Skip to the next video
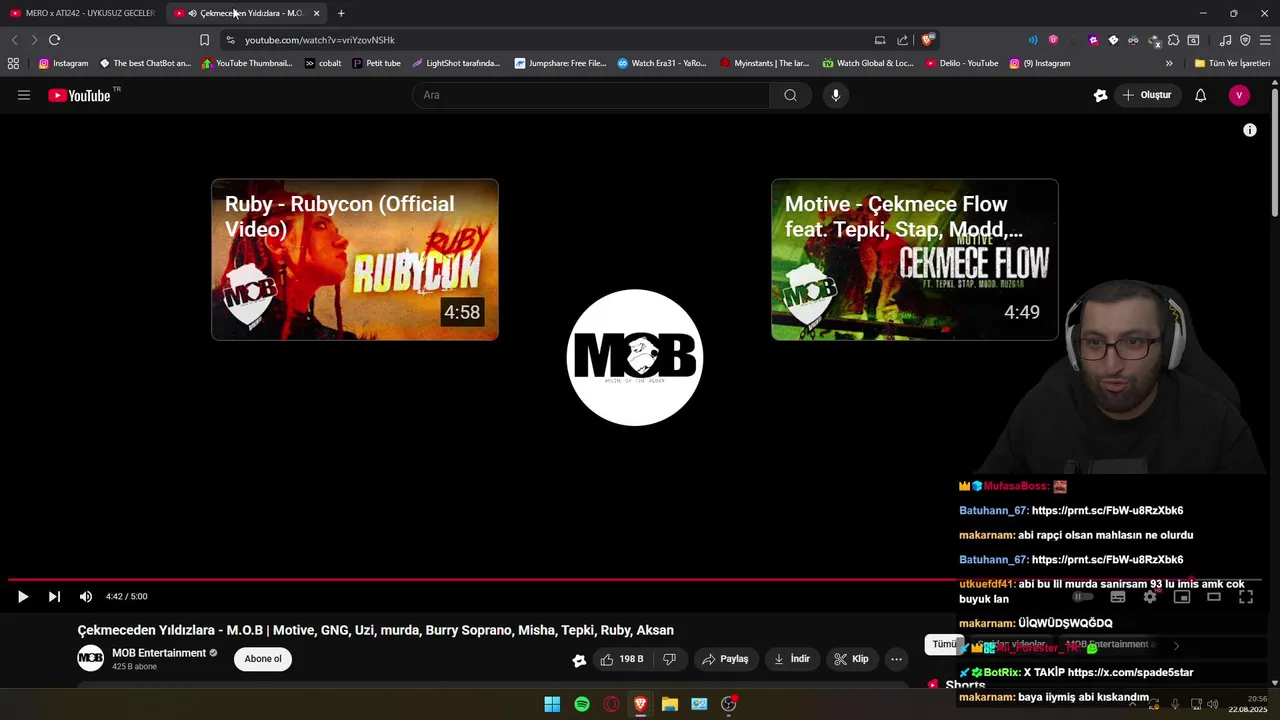This screenshot has width=1280, height=720. (x=54, y=596)
